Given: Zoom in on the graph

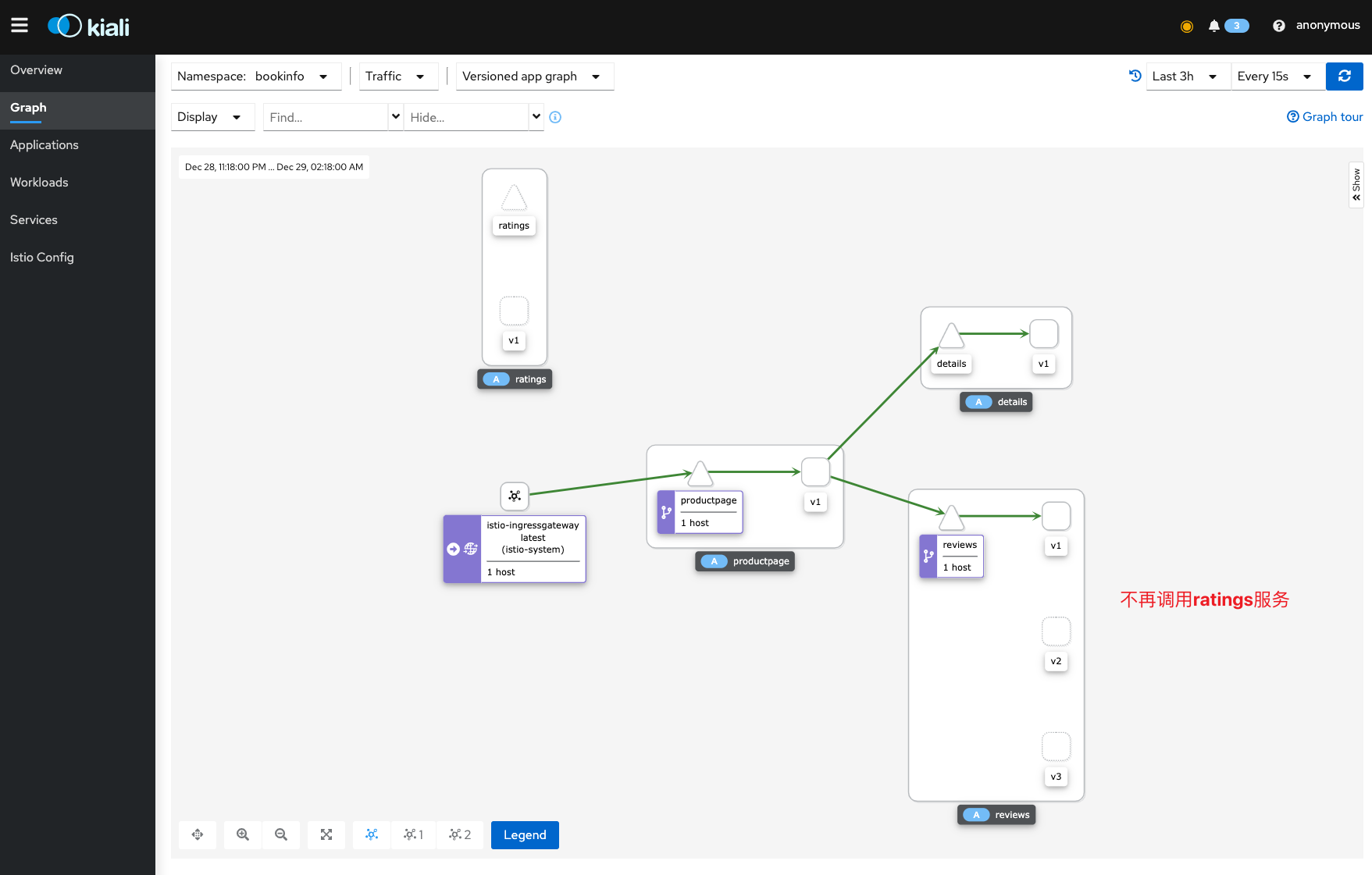Looking at the screenshot, I should [x=243, y=834].
